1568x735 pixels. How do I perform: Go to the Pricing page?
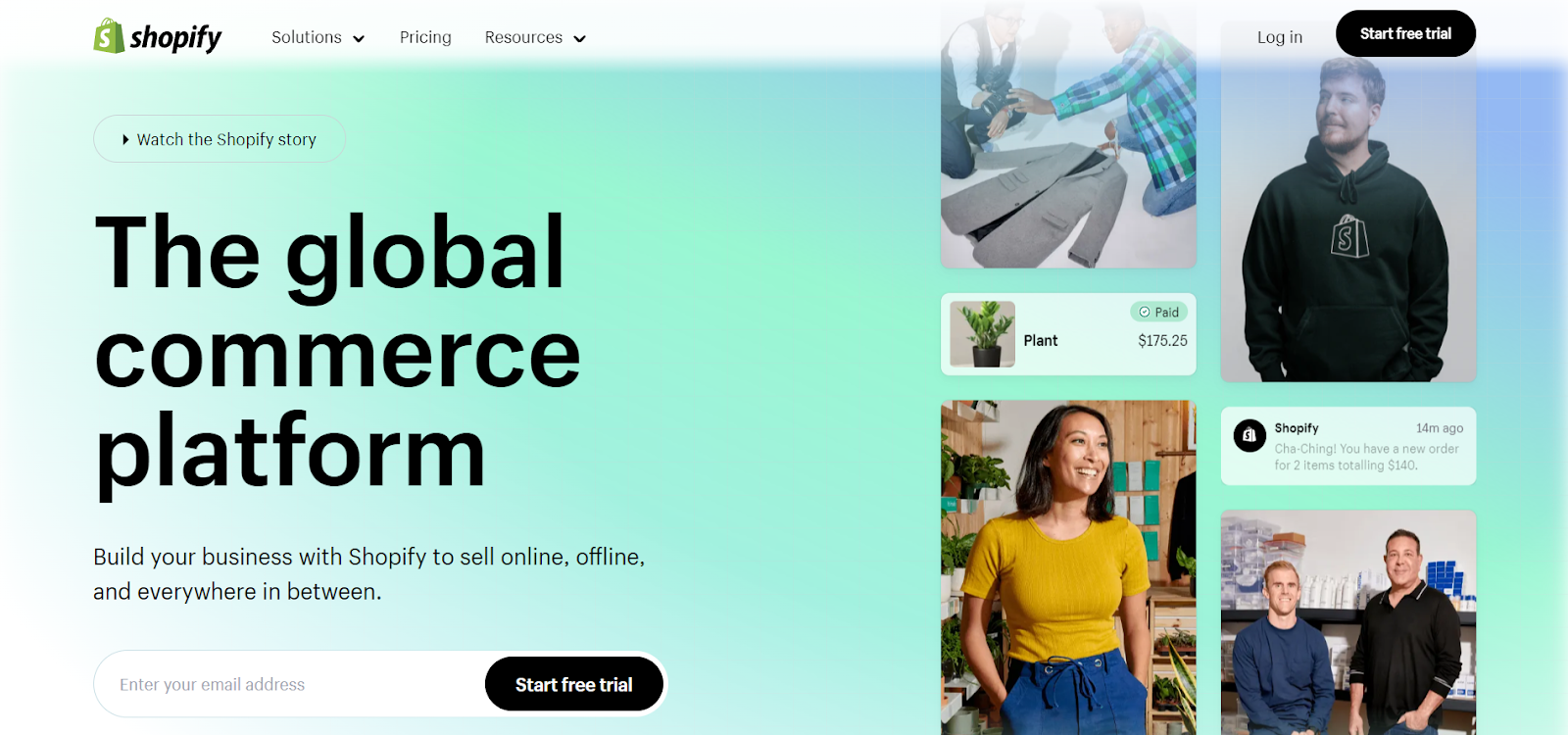[x=425, y=37]
